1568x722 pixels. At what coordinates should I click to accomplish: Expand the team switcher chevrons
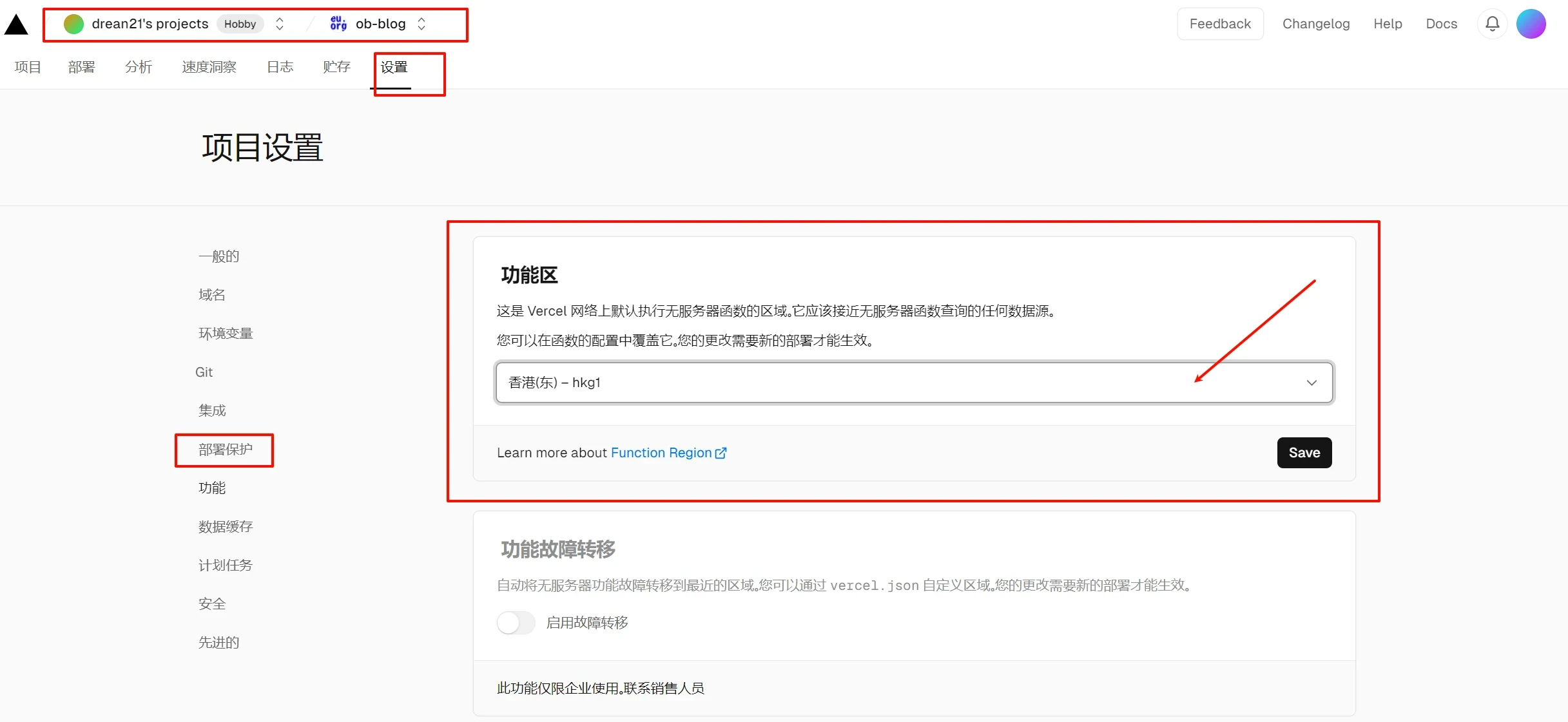point(280,24)
